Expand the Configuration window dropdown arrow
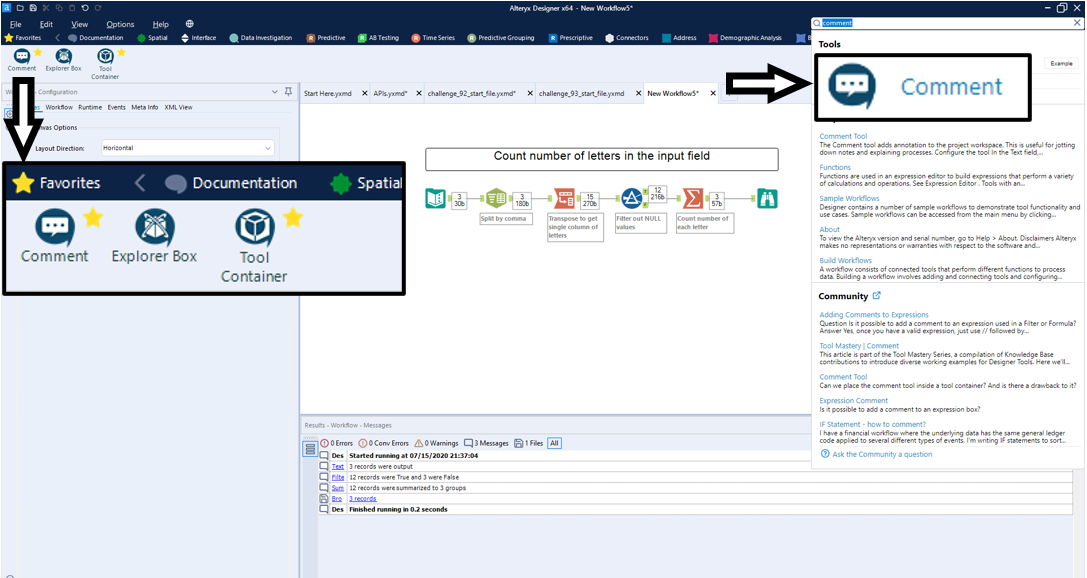Screen dimensions: 1087x578 [274, 92]
